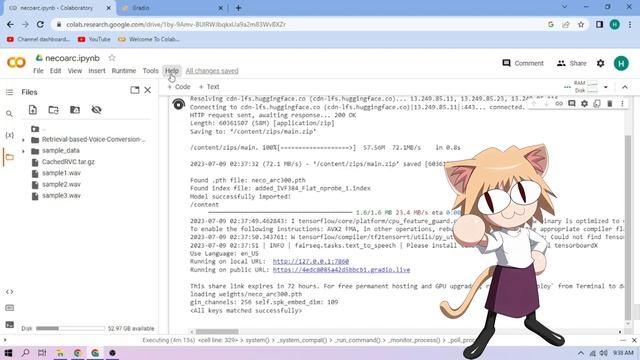Image resolution: width=640 pixels, height=360 pixels.
Task: Select the Files folder sidebar icon
Action: [x=9, y=157]
